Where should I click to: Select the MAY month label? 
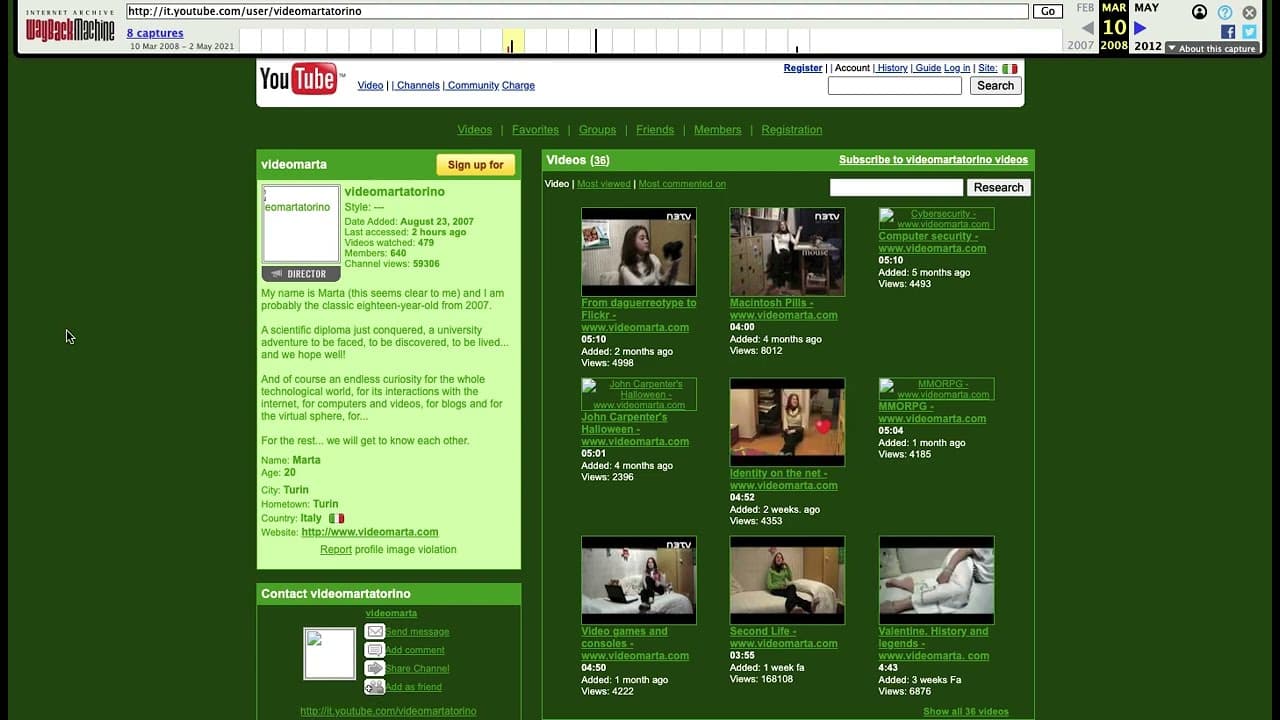pyautogui.click(x=1147, y=8)
